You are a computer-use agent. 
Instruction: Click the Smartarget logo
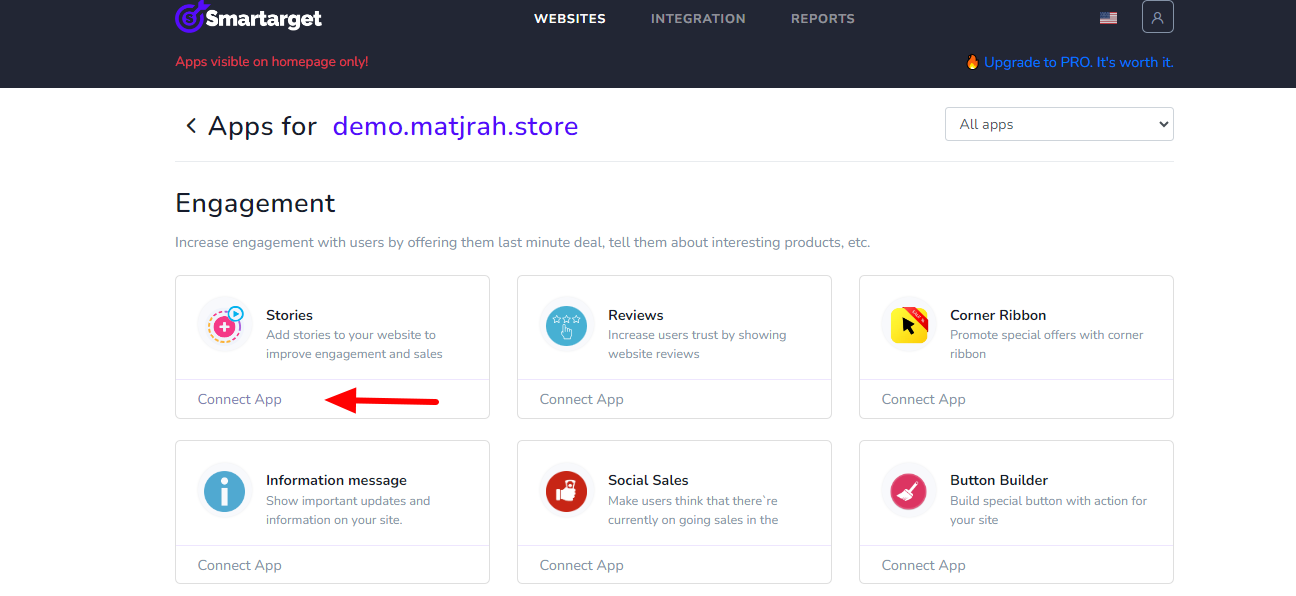[x=248, y=16]
